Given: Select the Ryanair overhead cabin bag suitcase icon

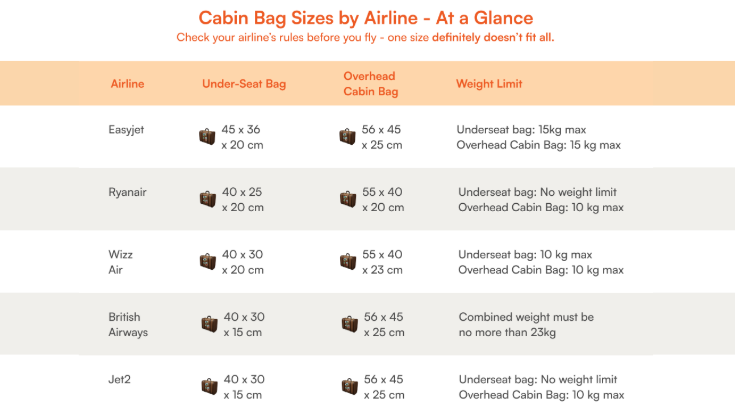Looking at the screenshot, I should (x=347, y=199).
